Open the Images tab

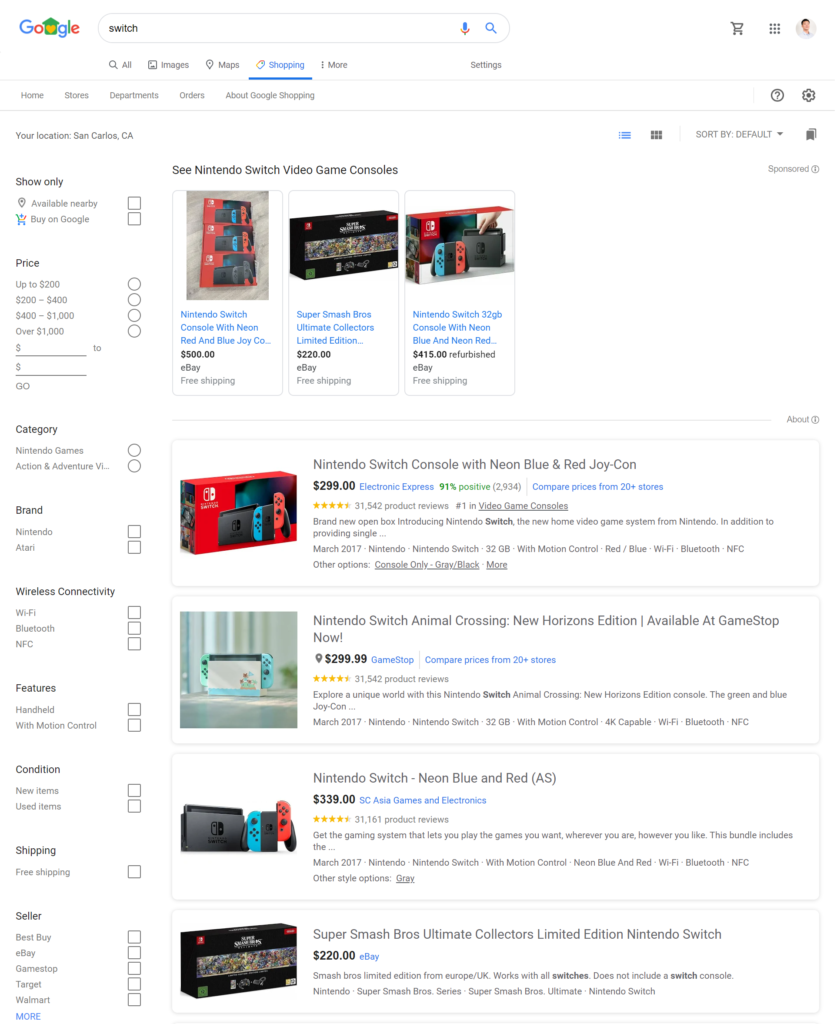(x=168, y=65)
